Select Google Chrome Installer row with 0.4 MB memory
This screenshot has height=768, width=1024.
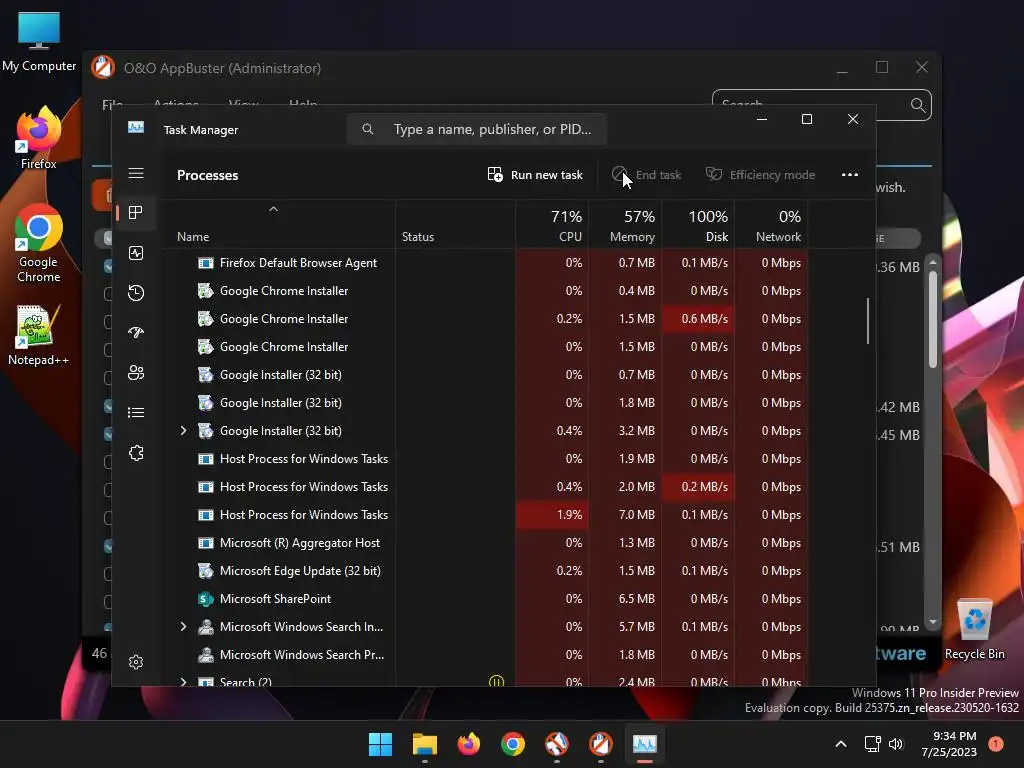[x=485, y=291]
